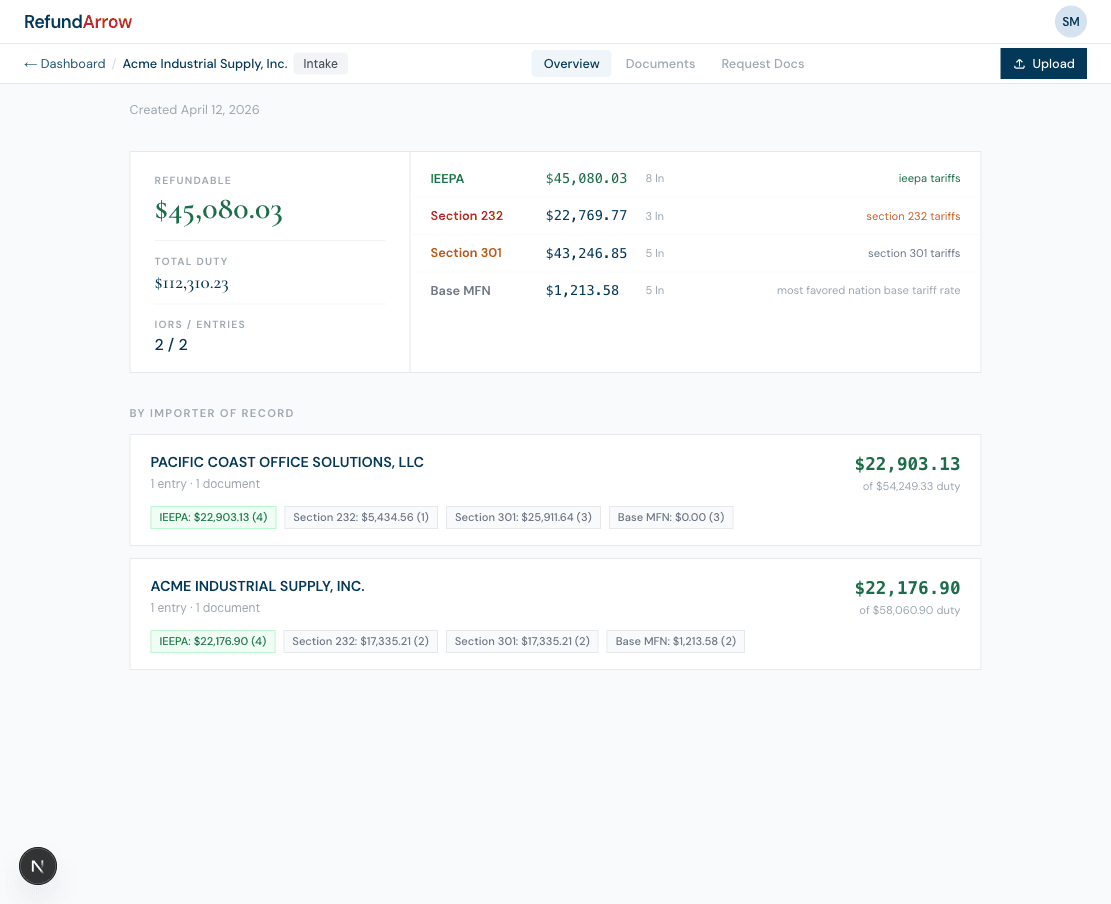Select the Section 301 chip for Pacific Coast
1111x904 pixels.
[523, 517]
